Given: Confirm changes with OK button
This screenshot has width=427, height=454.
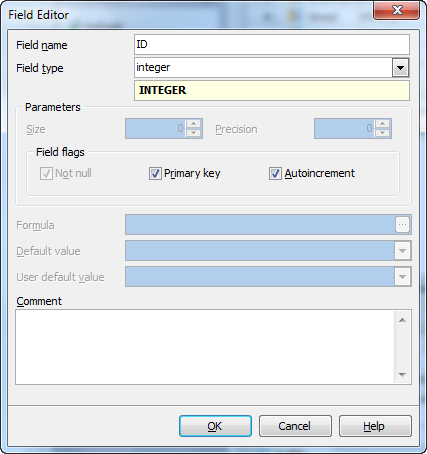Looking at the screenshot, I should point(215,426).
